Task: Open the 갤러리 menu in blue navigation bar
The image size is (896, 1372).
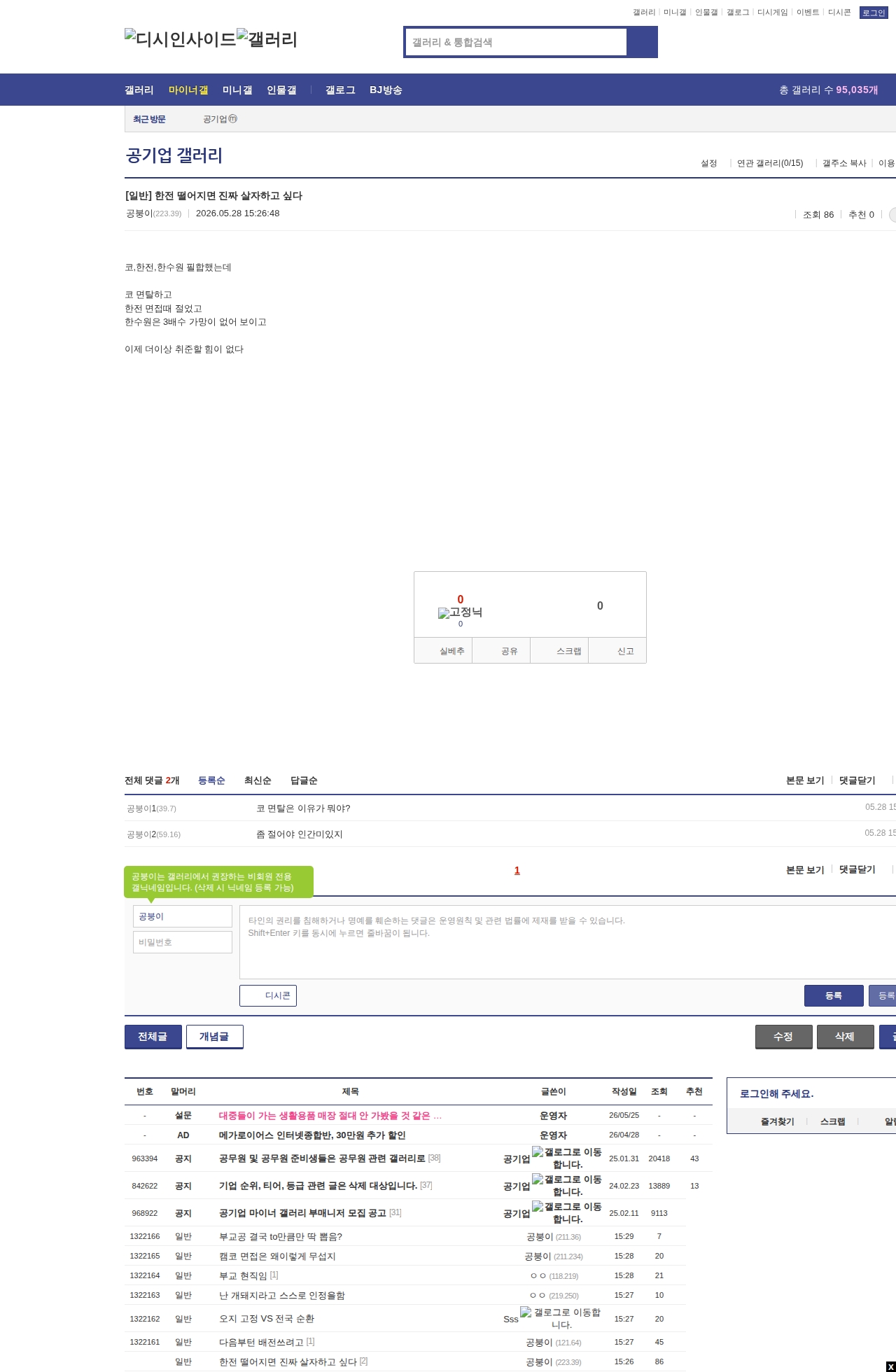Action: tap(139, 90)
